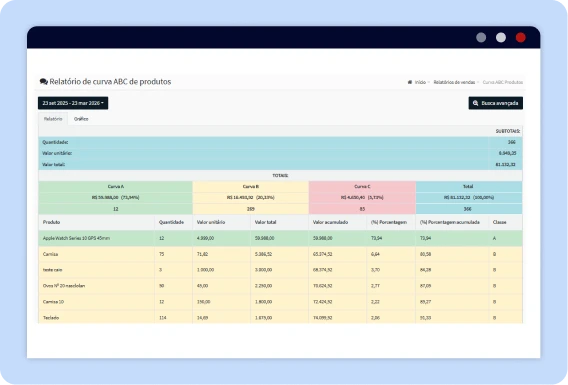
Task: Switch to the Relatório tab
Action: coord(53,119)
